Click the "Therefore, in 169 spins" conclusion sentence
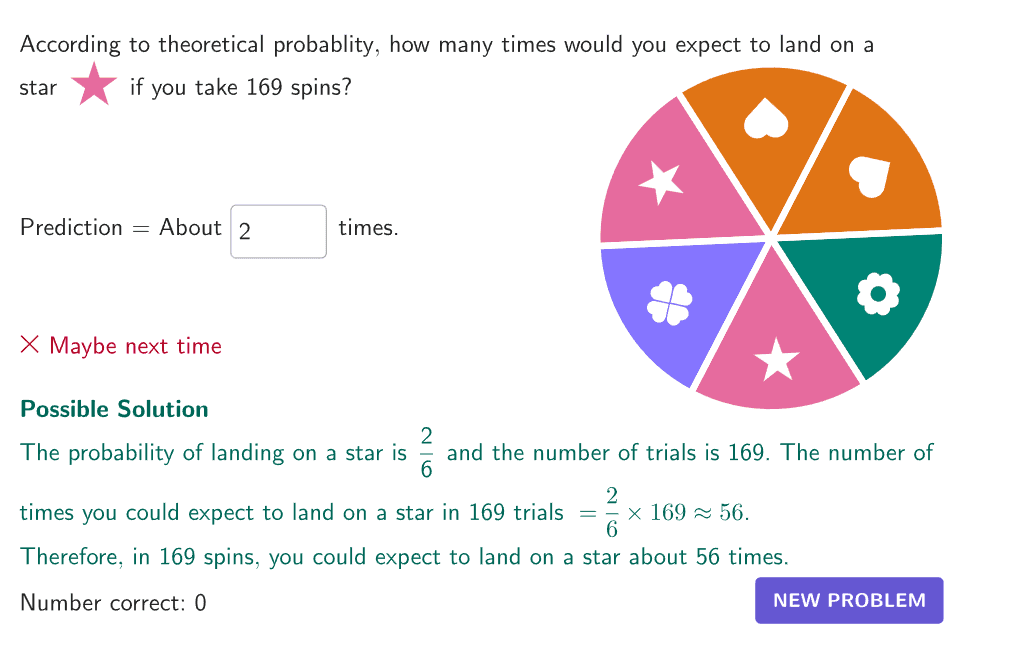 [x=404, y=557]
